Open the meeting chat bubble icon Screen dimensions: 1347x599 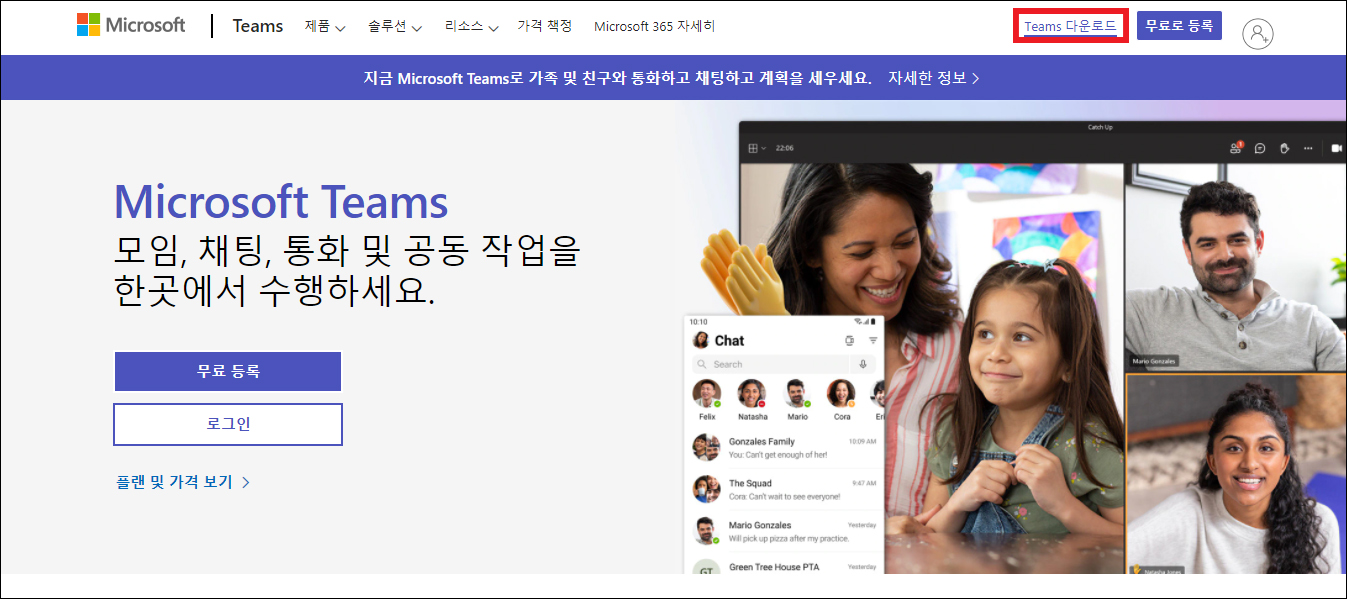point(1260,148)
